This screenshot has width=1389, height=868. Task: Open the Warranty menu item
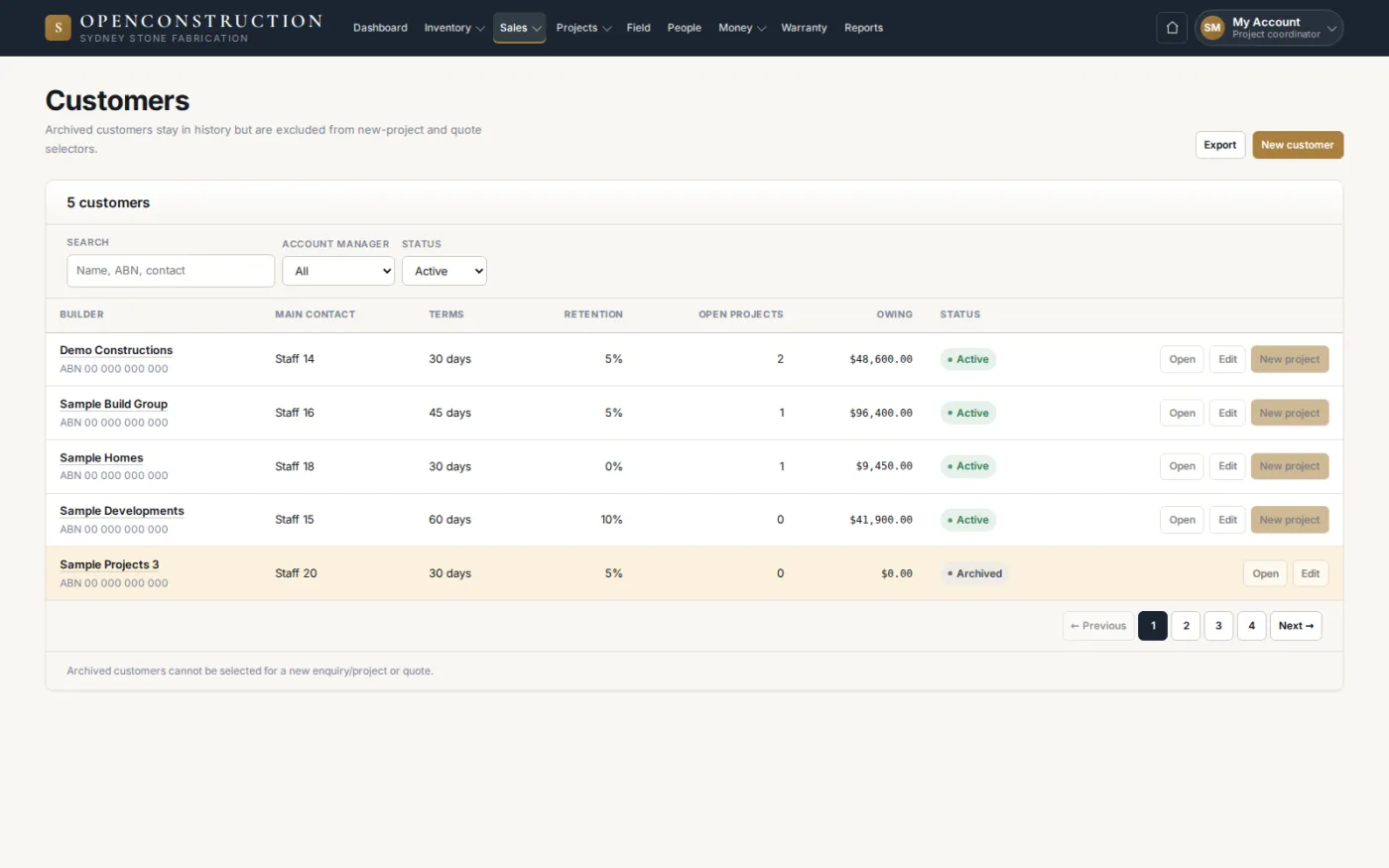tap(804, 28)
